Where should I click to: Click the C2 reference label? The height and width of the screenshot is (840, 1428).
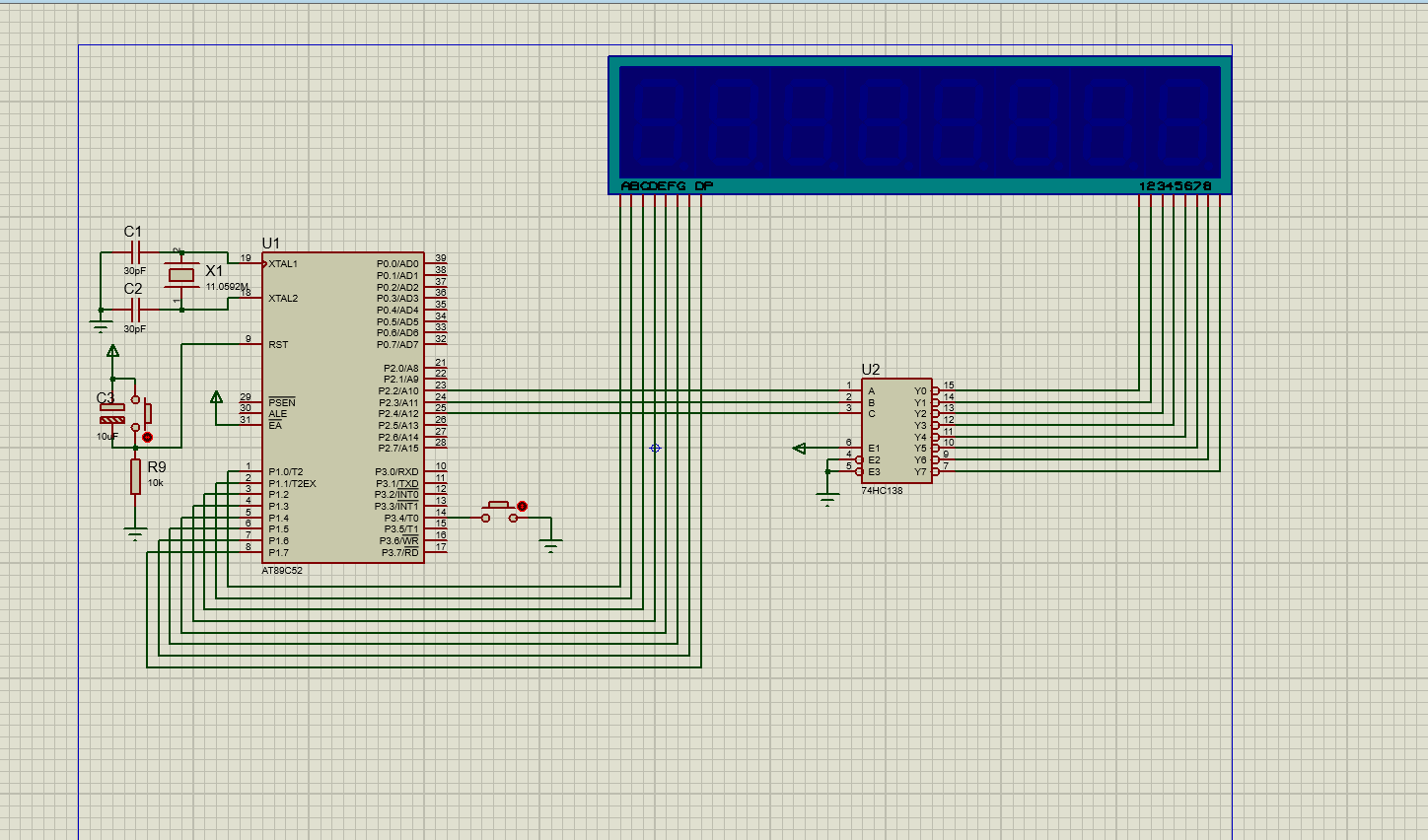point(133,289)
